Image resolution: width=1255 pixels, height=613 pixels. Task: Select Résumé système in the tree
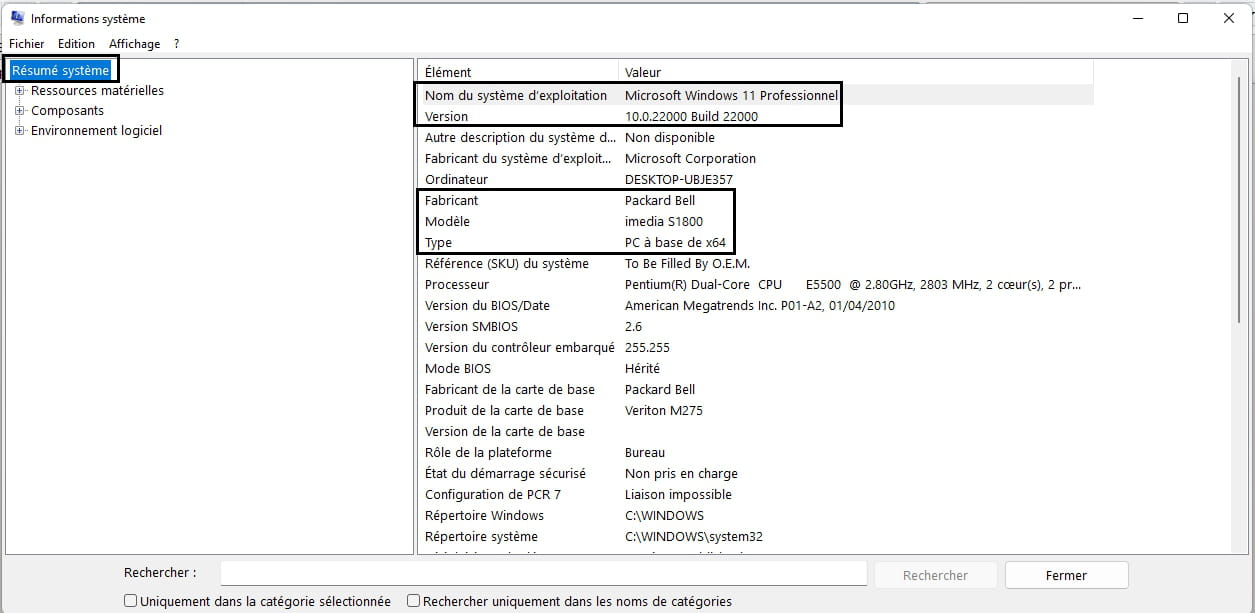point(61,71)
